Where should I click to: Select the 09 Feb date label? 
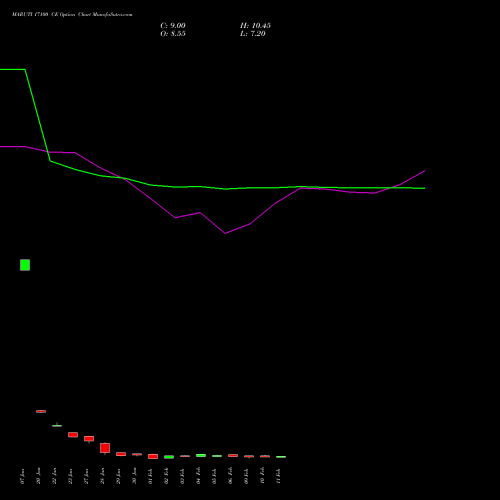point(246,476)
